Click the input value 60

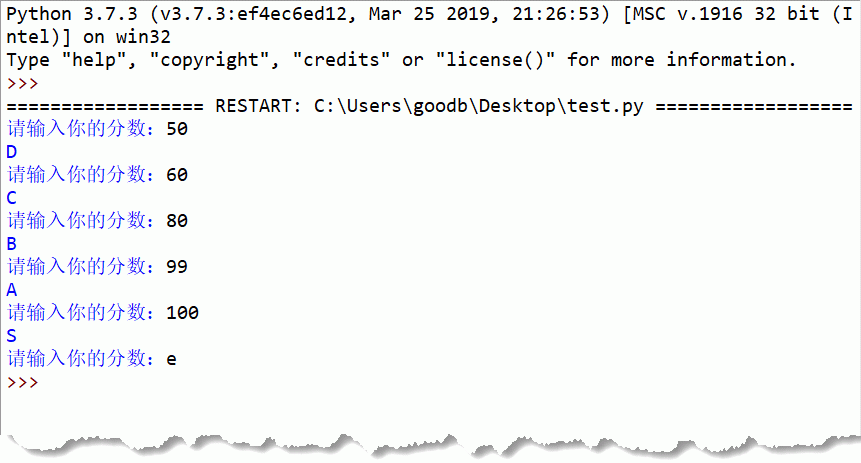tap(177, 175)
